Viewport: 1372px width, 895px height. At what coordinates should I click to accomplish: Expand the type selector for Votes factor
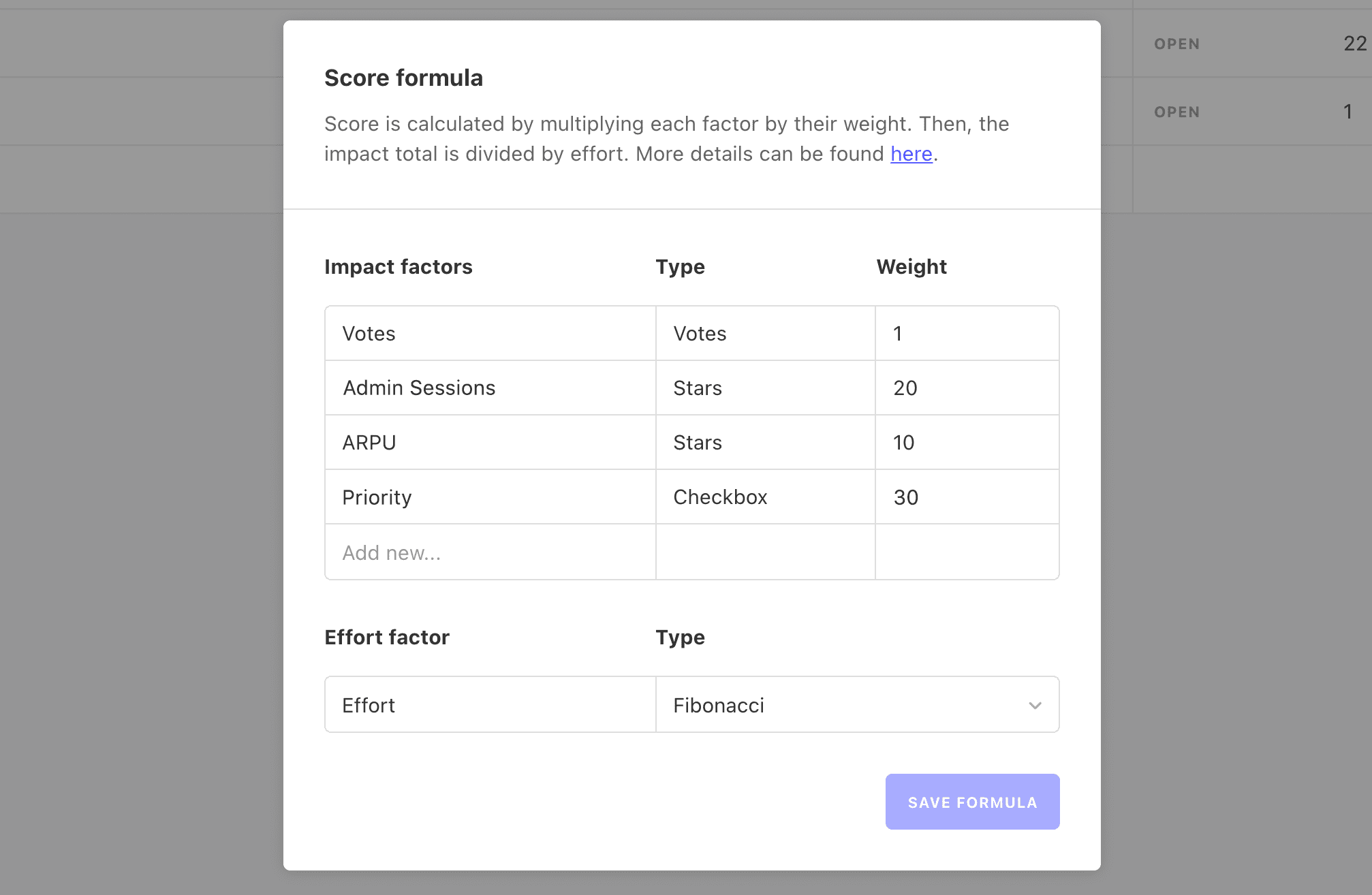pos(764,333)
